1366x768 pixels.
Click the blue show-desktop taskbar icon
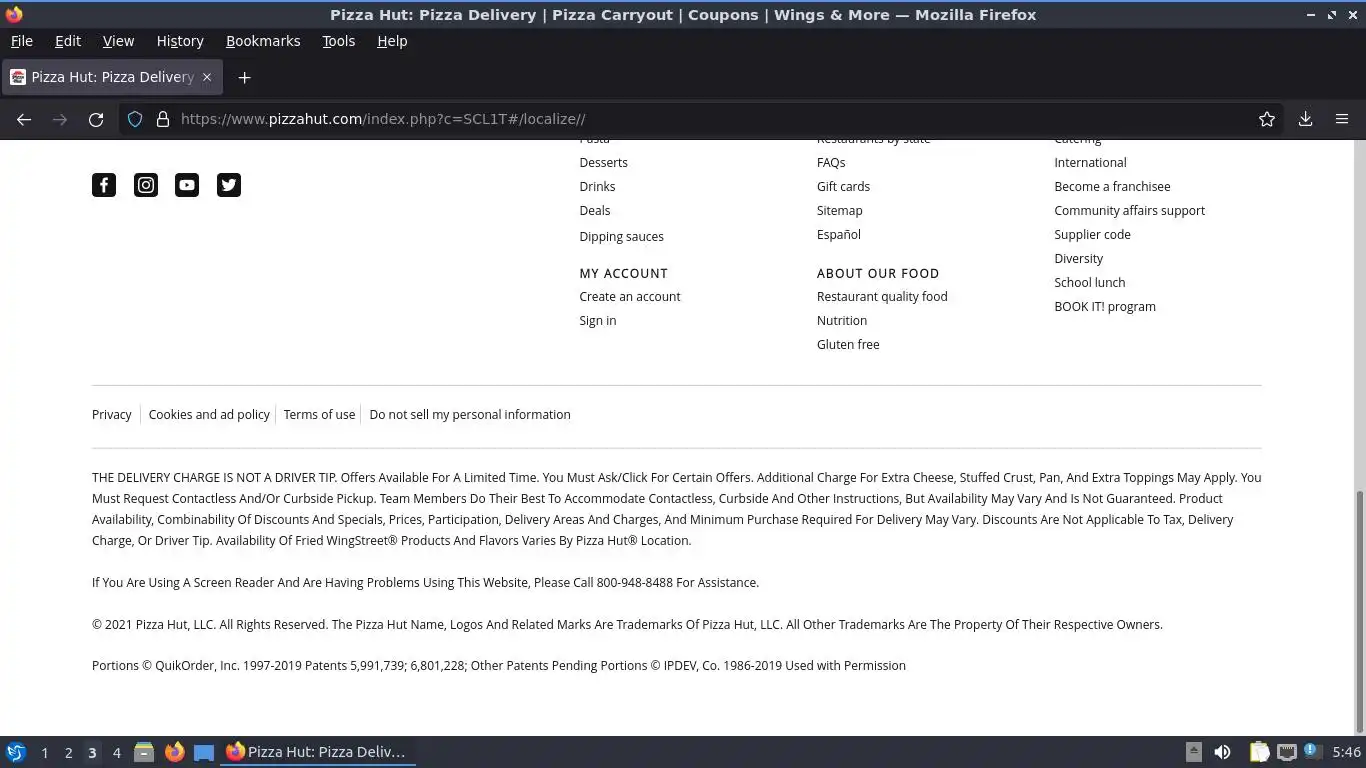pyautogui.click(x=204, y=752)
